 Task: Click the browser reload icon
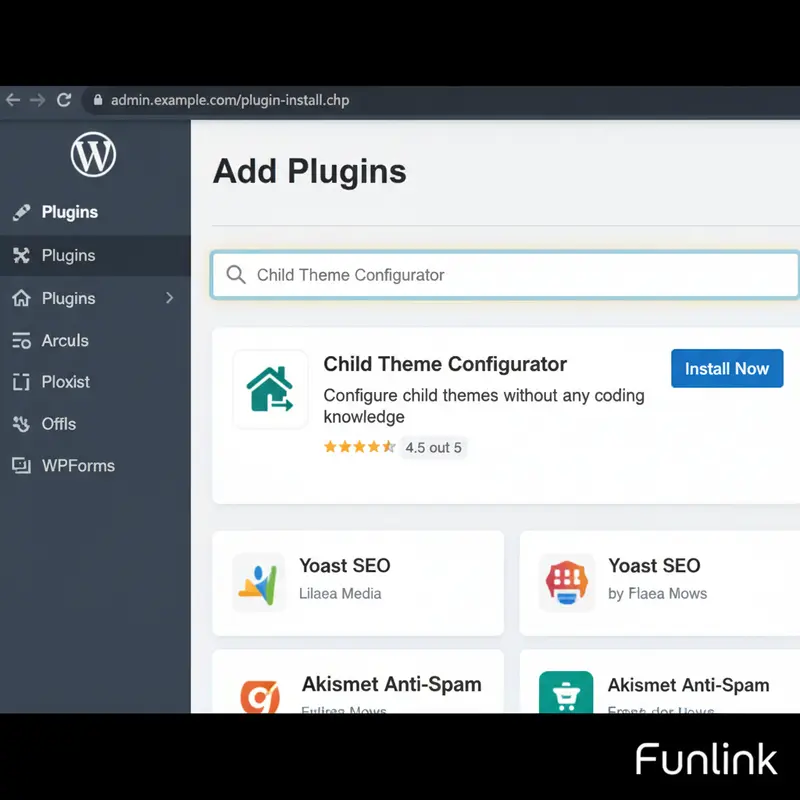(x=64, y=100)
